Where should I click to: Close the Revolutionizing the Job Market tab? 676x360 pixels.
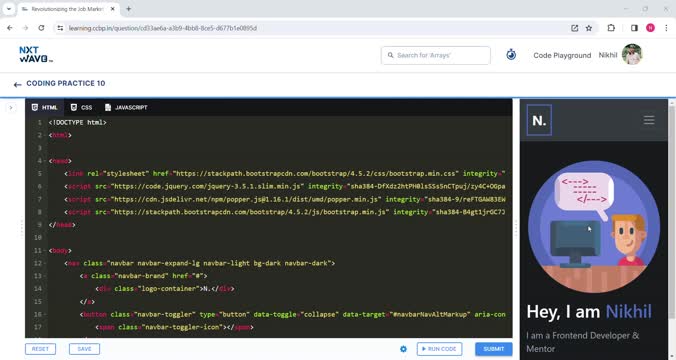(113, 9)
